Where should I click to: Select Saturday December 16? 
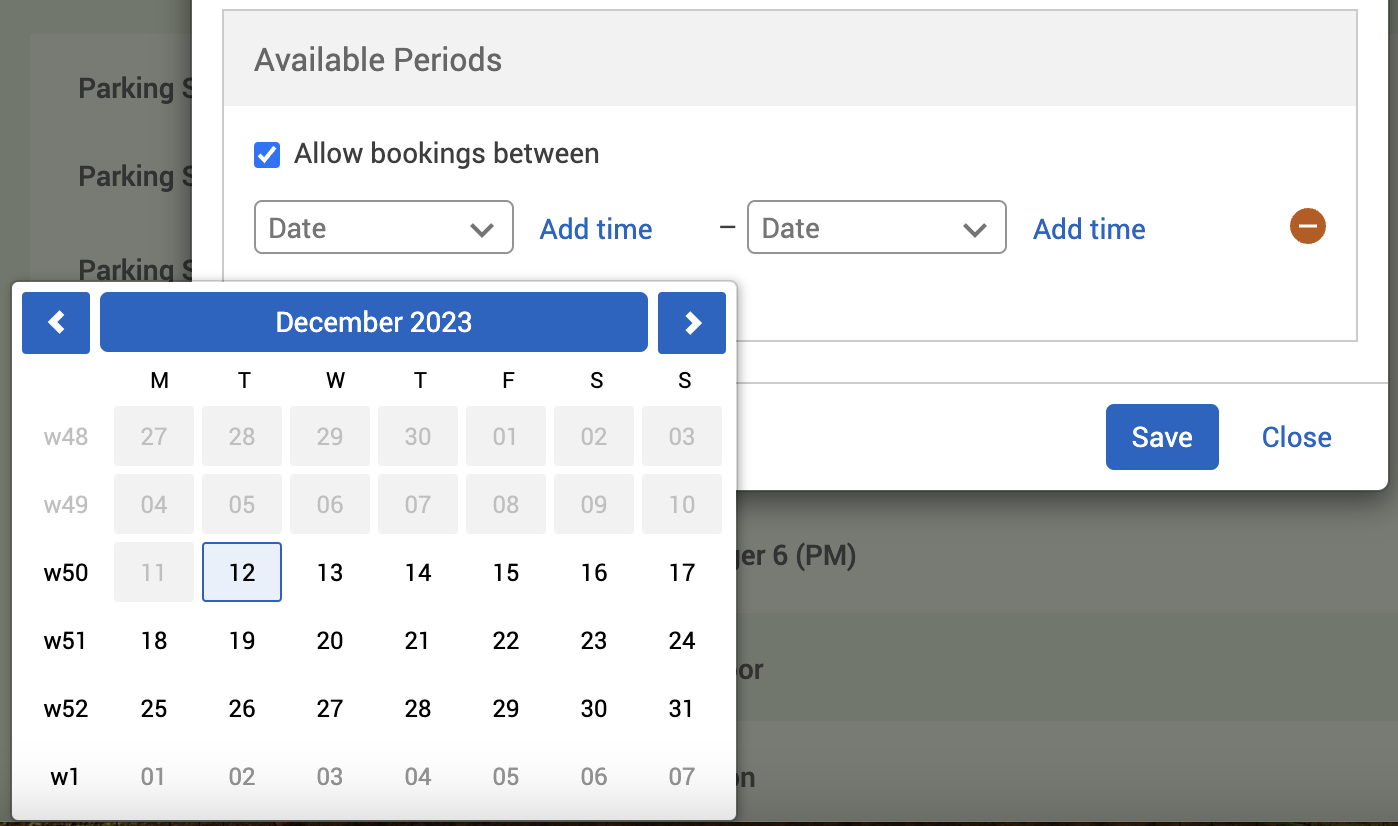[594, 573]
